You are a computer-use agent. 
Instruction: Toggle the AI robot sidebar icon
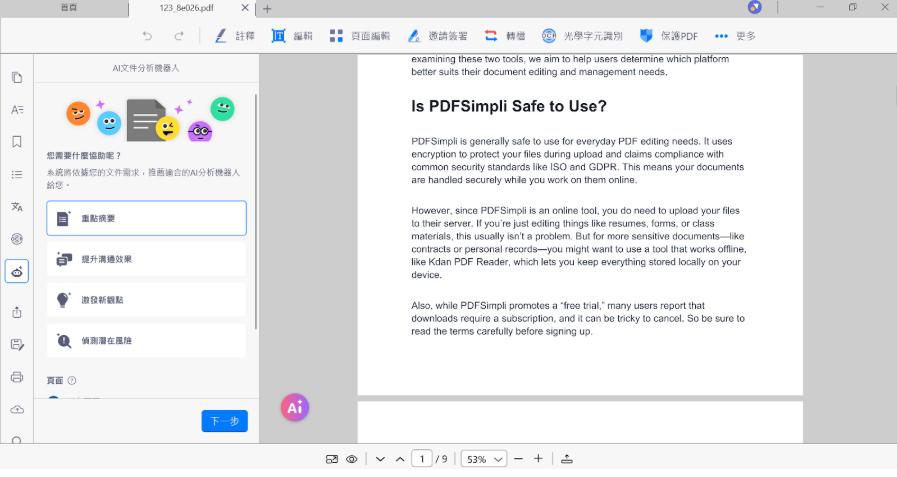coord(17,272)
